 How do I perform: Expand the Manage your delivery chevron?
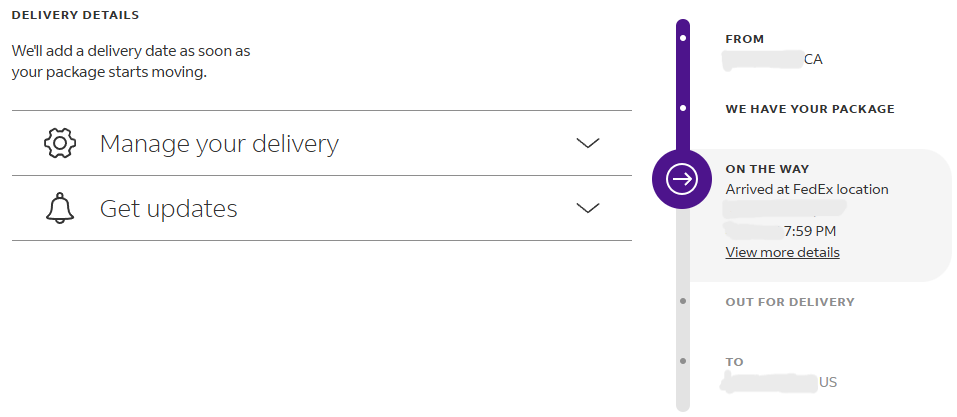point(588,143)
